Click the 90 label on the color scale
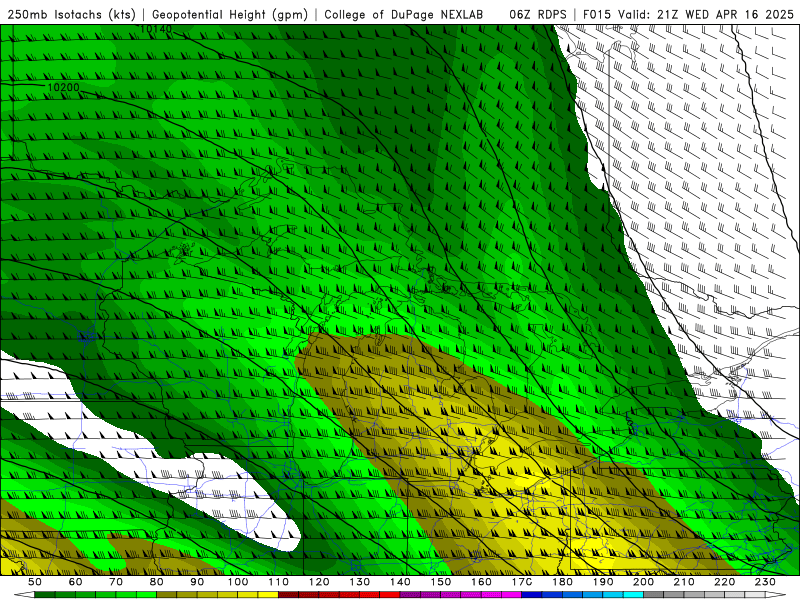800x600 pixels. [197, 582]
